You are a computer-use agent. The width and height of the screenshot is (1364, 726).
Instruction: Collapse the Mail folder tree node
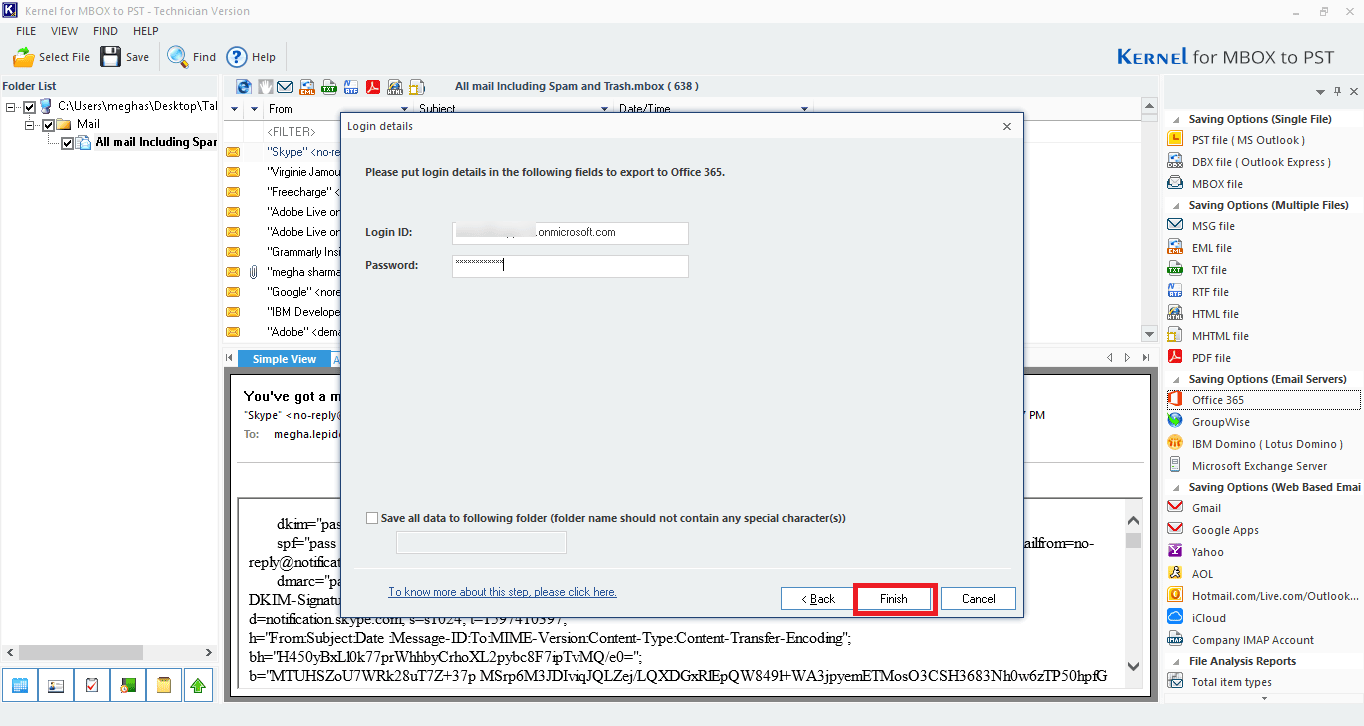(29, 125)
